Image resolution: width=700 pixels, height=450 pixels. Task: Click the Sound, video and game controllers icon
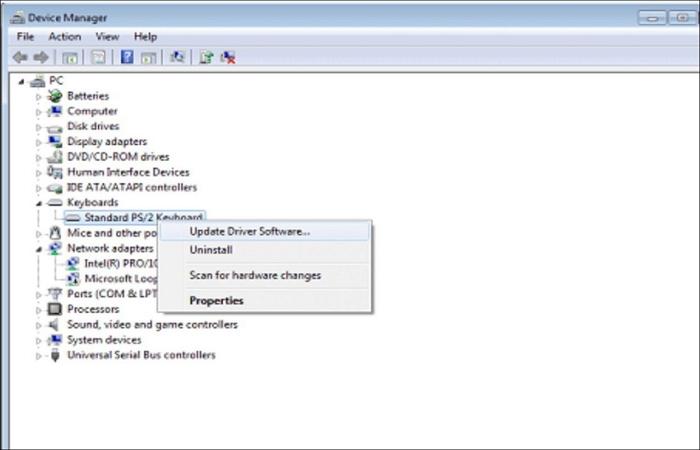click(54, 325)
